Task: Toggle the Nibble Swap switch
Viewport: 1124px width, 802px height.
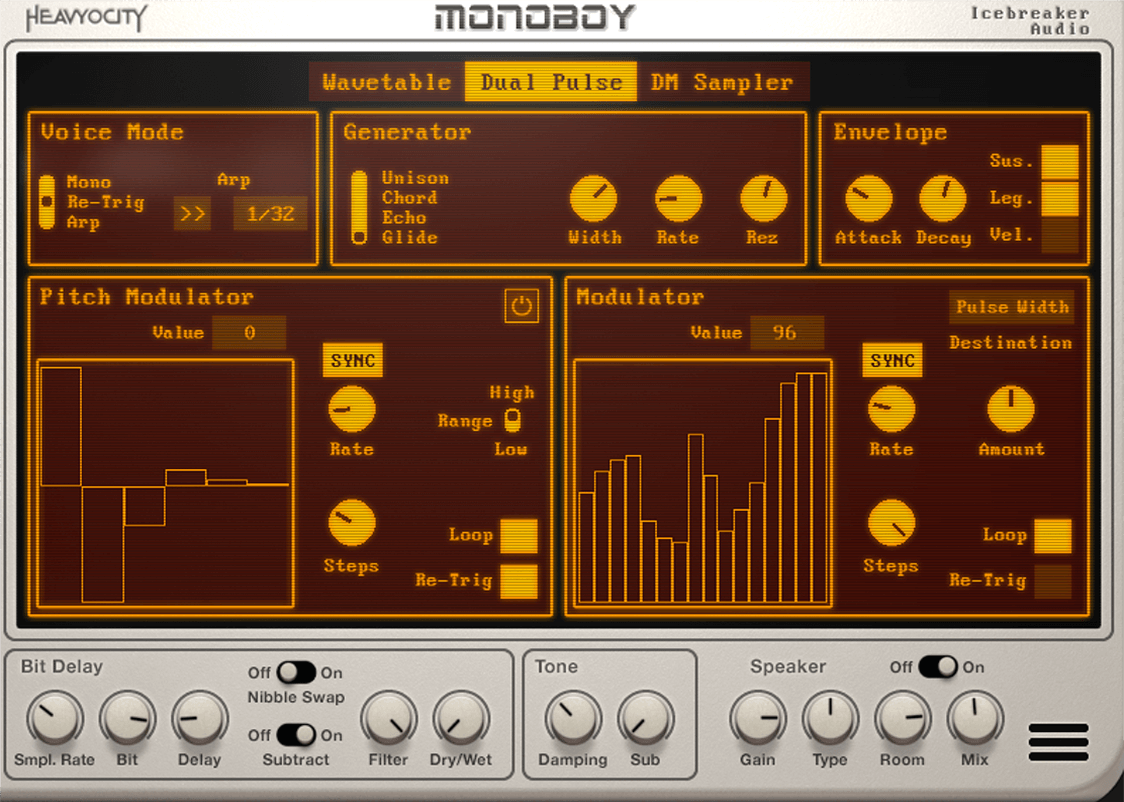Action: [x=296, y=673]
